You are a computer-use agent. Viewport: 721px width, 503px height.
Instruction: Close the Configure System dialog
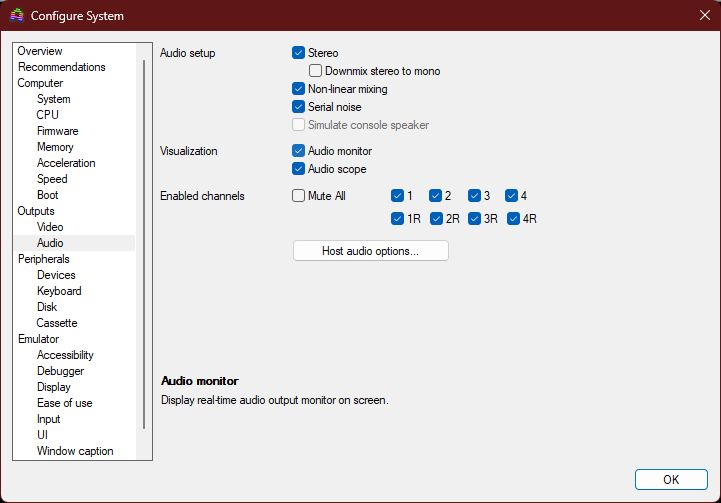pyautogui.click(x=702, y=16)
